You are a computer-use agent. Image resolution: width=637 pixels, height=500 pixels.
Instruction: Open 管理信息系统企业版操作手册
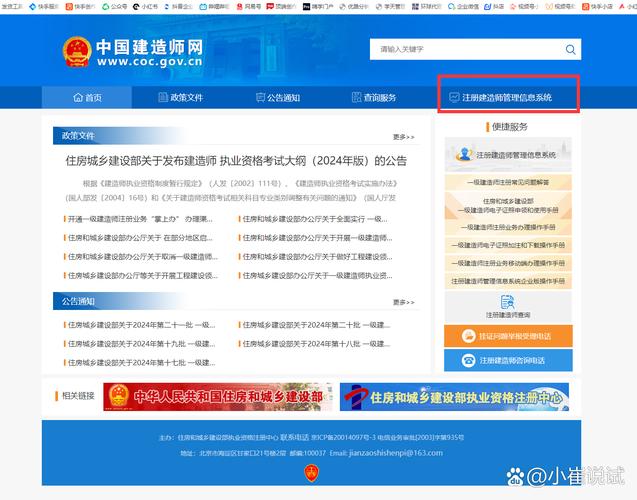(508, 281)
